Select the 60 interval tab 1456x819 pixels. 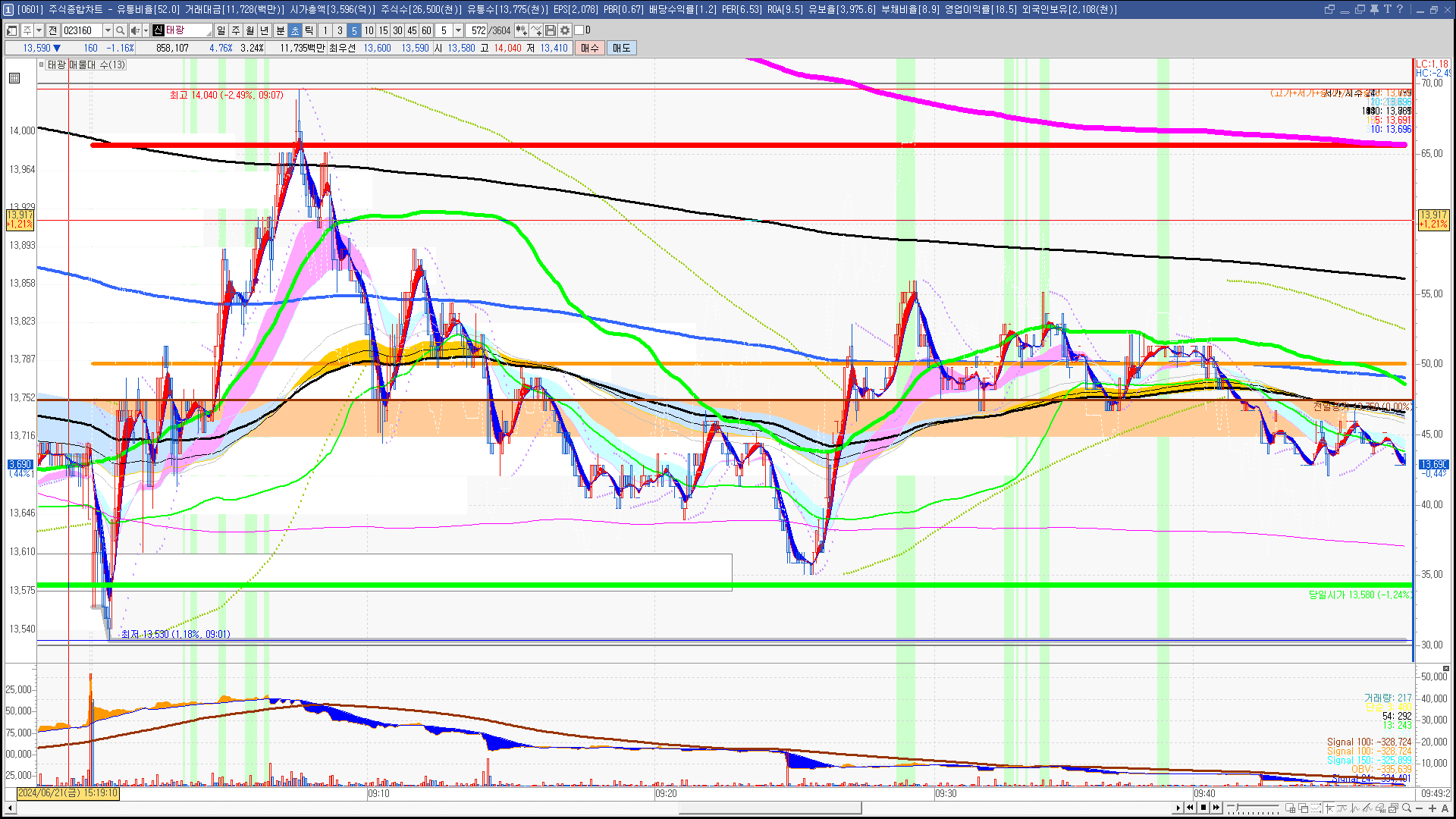tap(426, 30)
